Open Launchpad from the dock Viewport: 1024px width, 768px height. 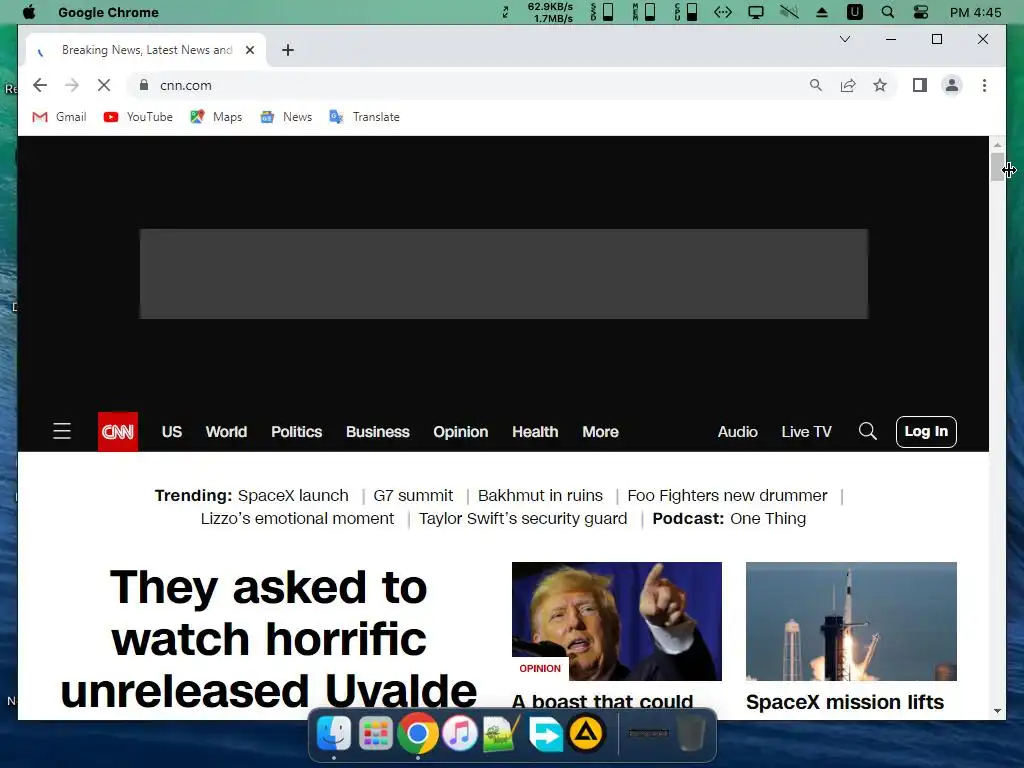point(376,733)
